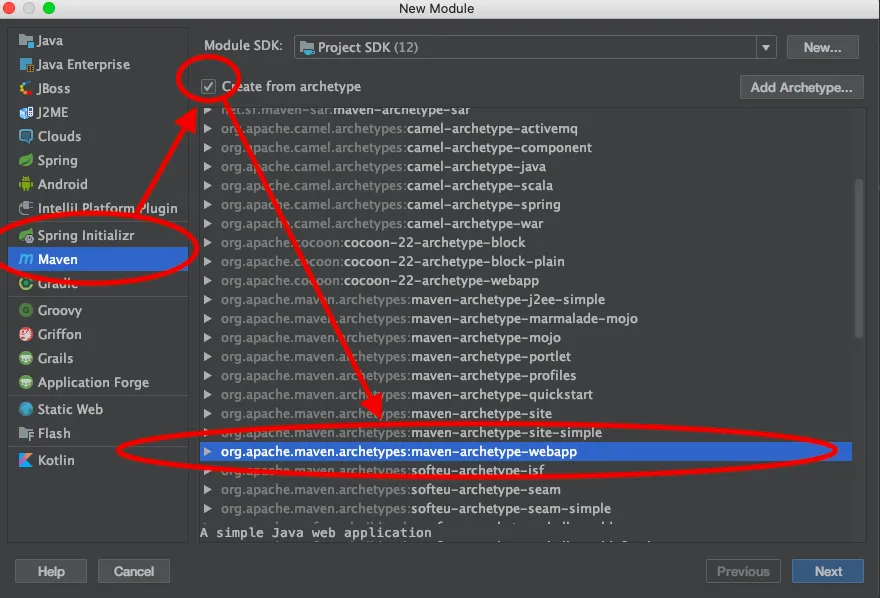Choose the Groovy icon
880x598 pixels.
[x=26, y=310]
